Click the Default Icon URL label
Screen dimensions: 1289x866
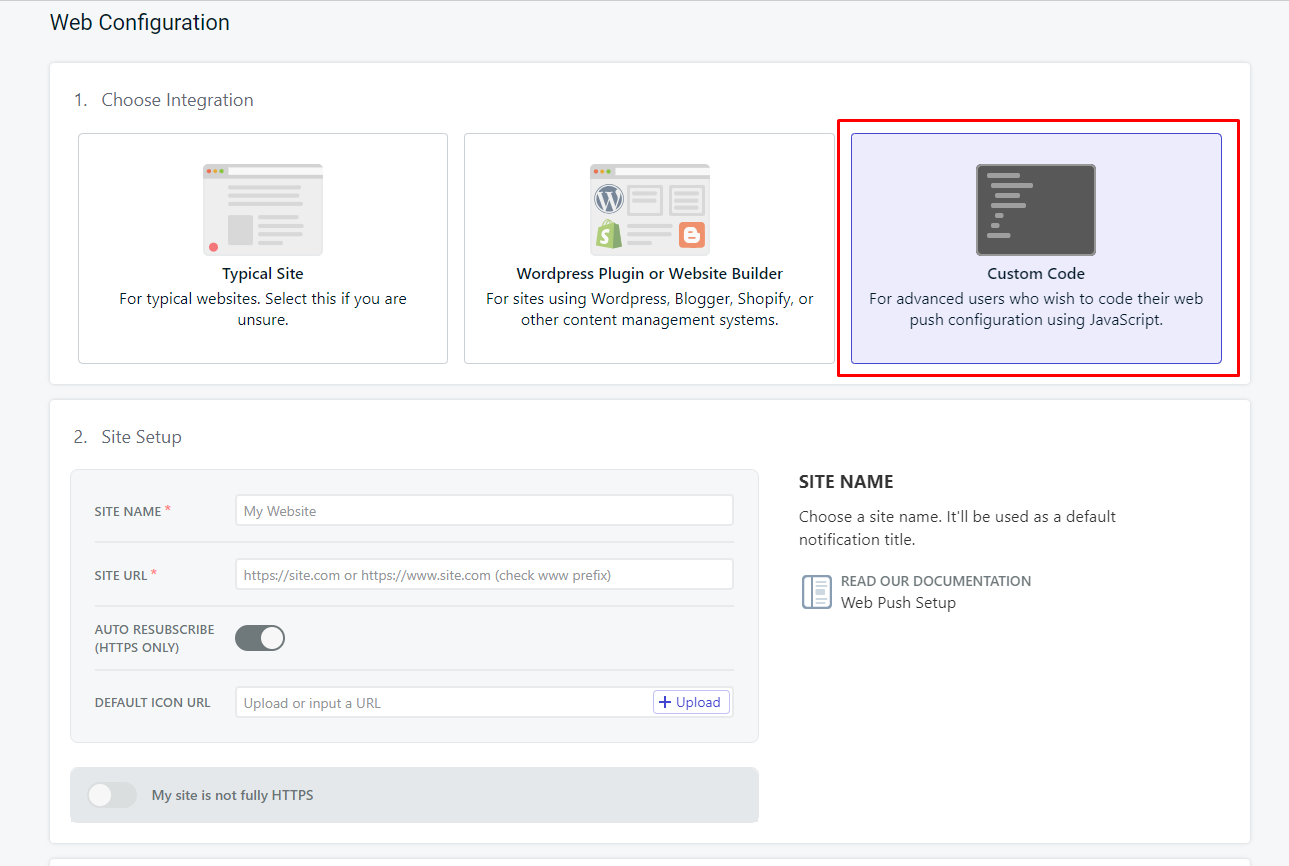(152, 703)
